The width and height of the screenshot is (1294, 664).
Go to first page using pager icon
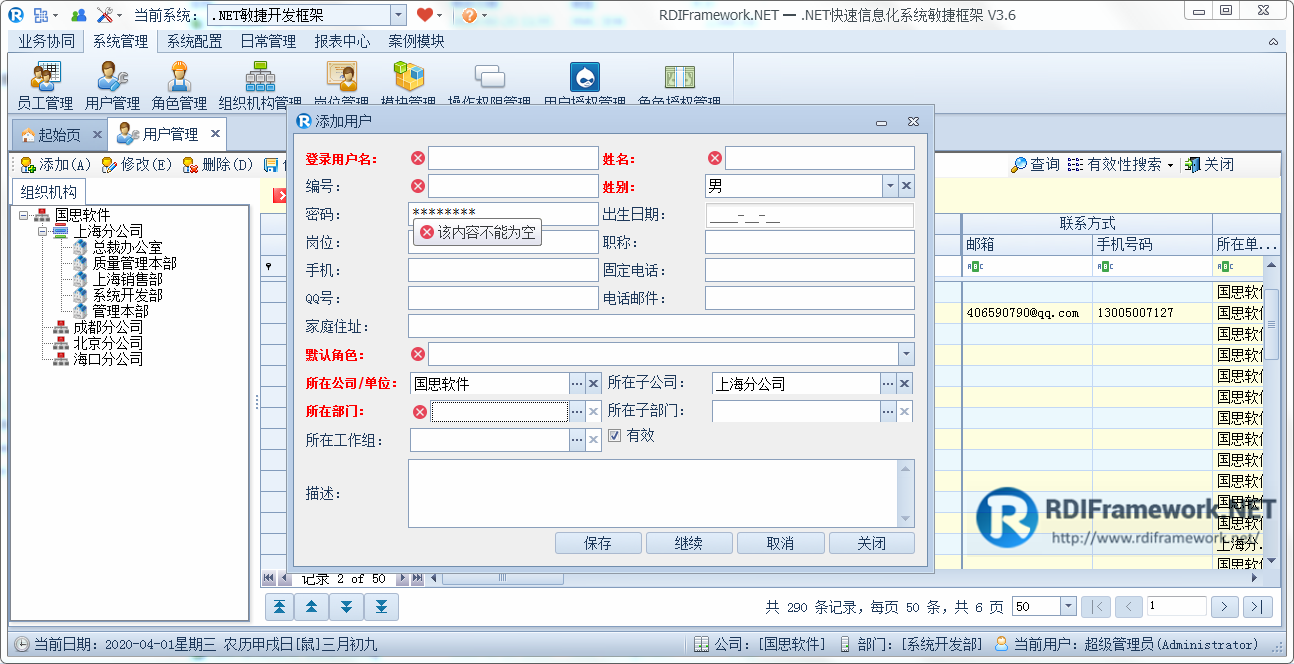point(1097,606)
